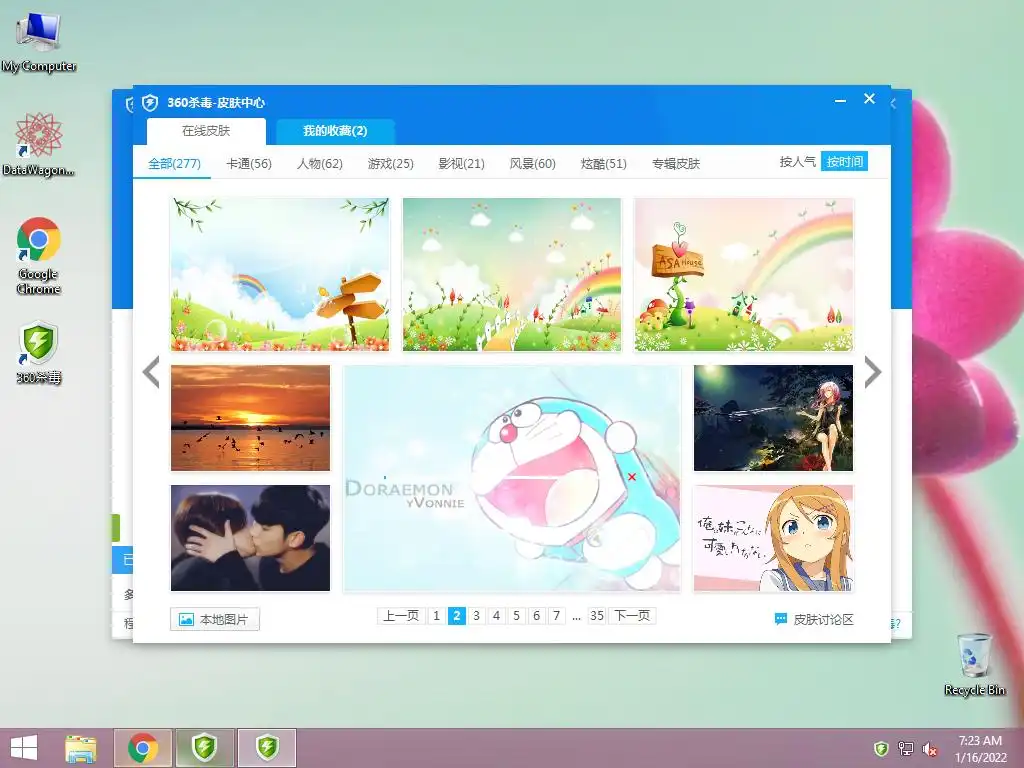
Task: Click the second 360 shield taskbar button
Action: click(x=267, y=748)
